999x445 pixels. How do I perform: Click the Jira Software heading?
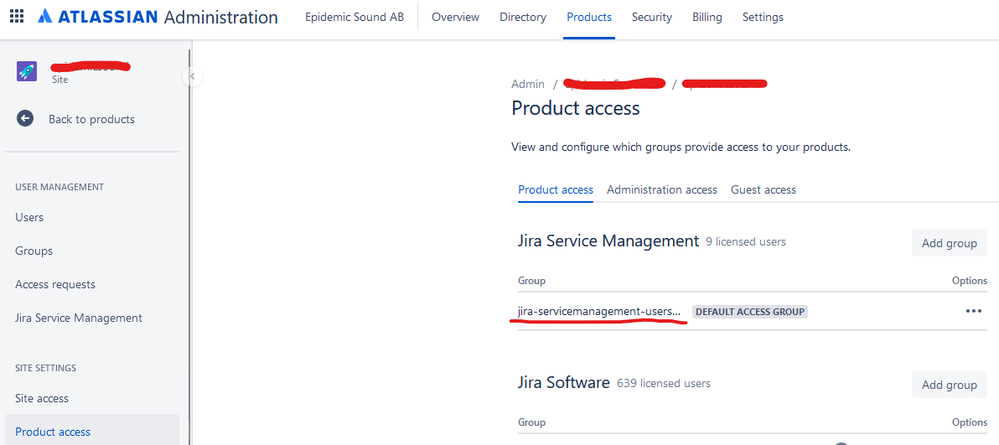564,383
